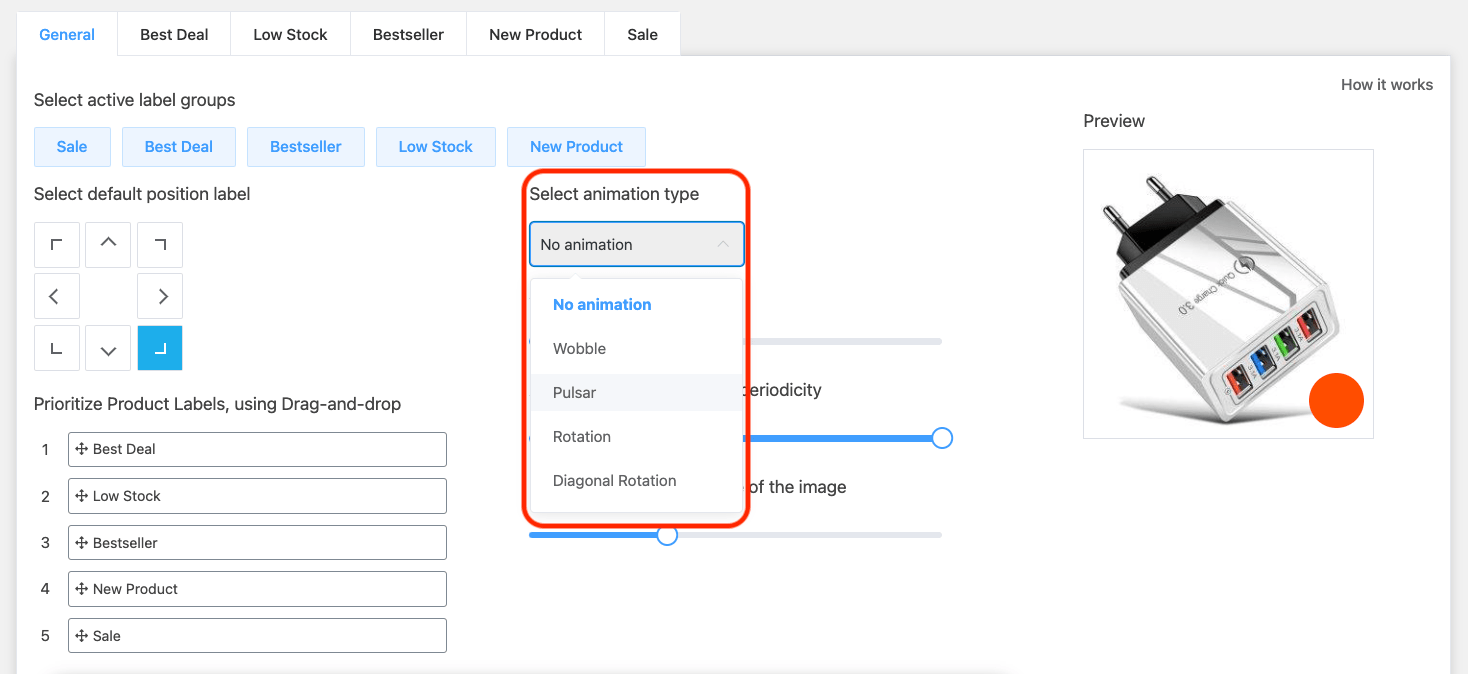Toggle the Bestseller label group

[305, 146]
